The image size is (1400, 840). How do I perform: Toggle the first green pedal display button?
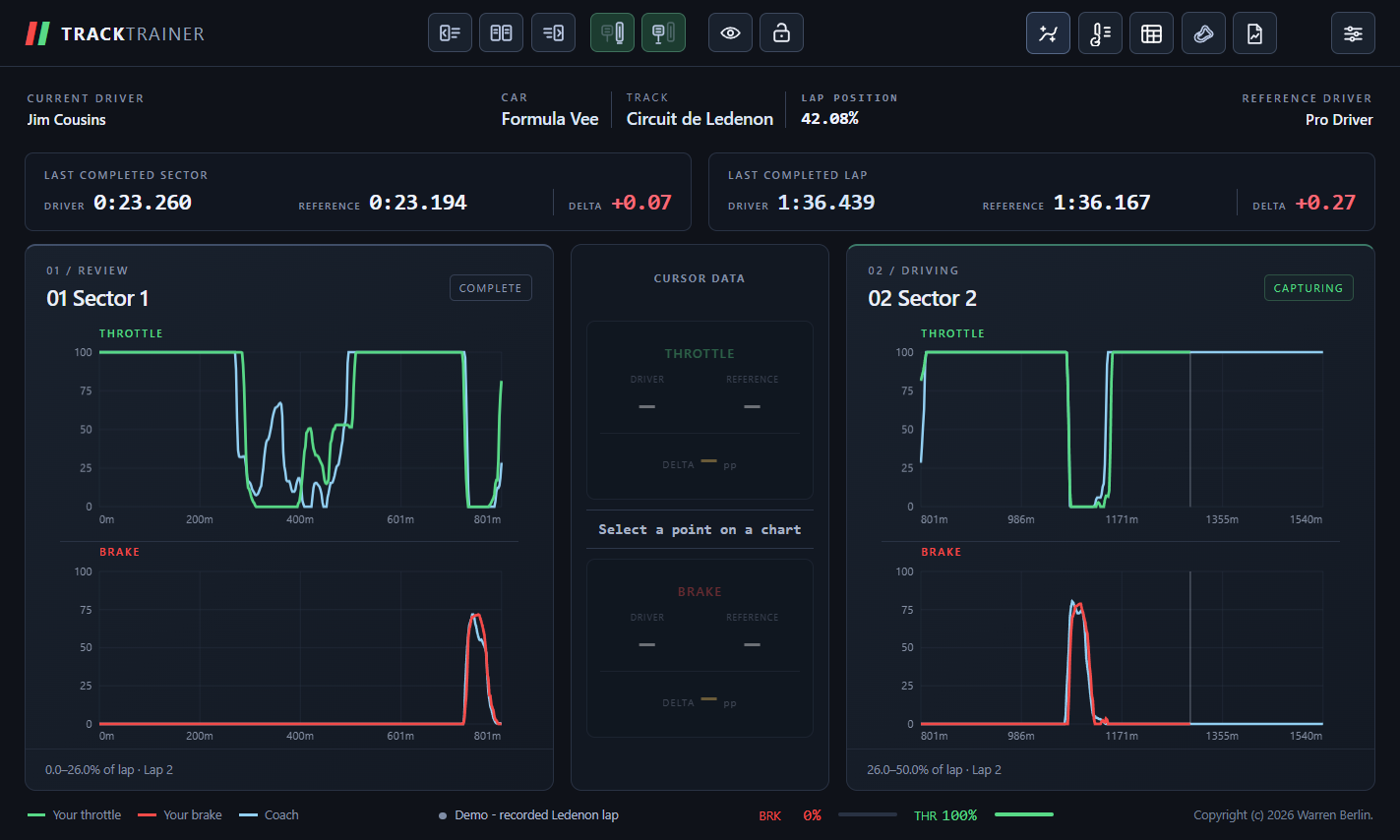click(612, 33)
